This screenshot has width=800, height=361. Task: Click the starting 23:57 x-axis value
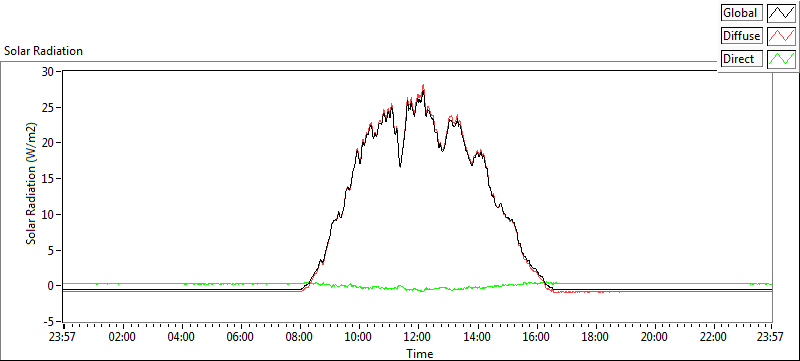pyautogui.click(x=63, y=337)
